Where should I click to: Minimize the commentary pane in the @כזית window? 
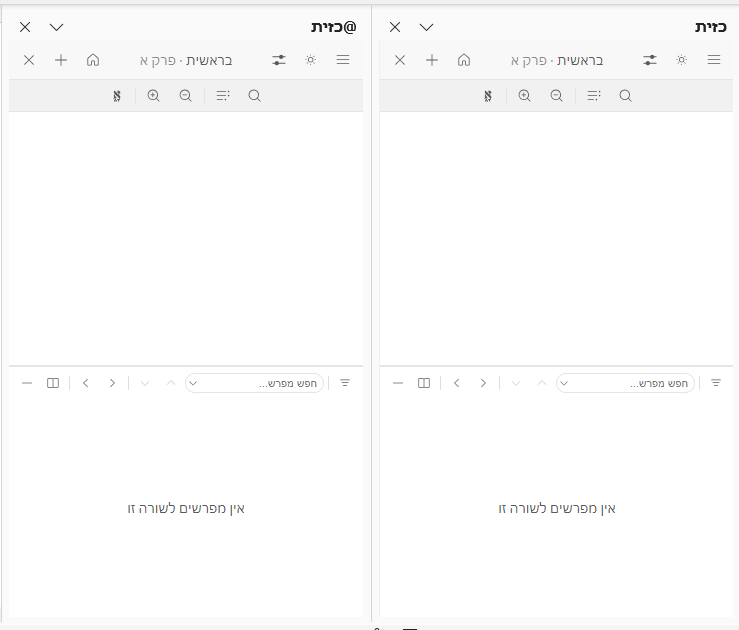pos(26,383)
